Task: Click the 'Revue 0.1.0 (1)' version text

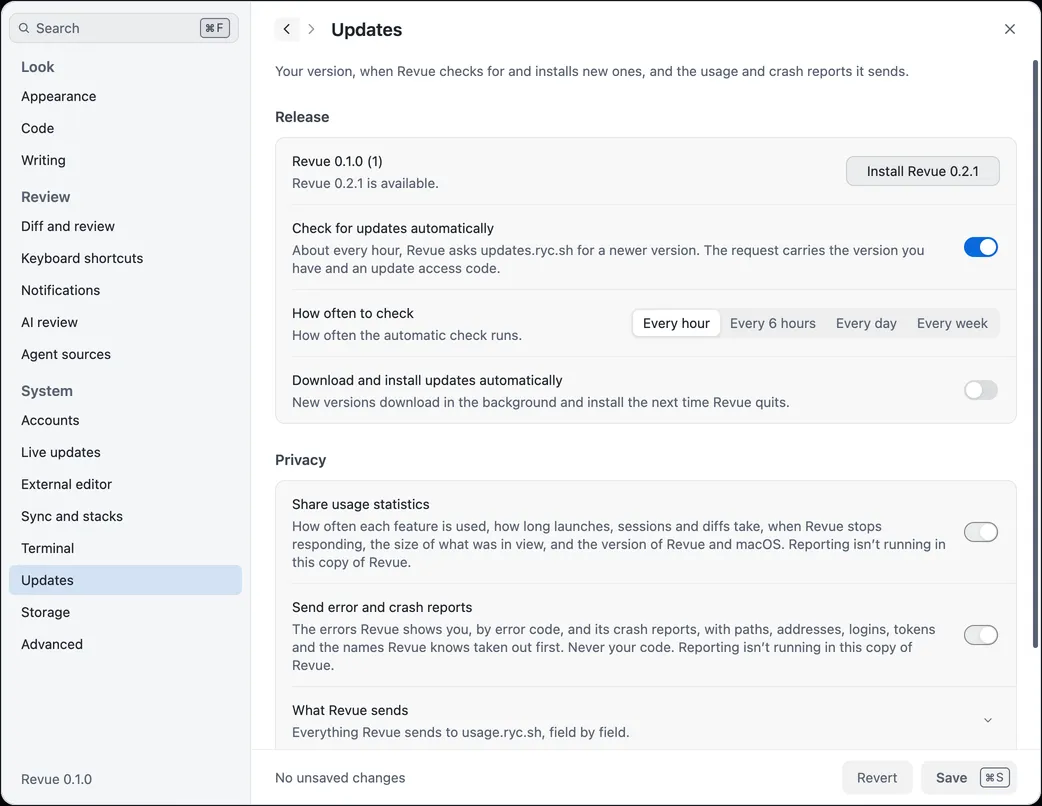Action: pyautogui.click(x=337, y=161)
